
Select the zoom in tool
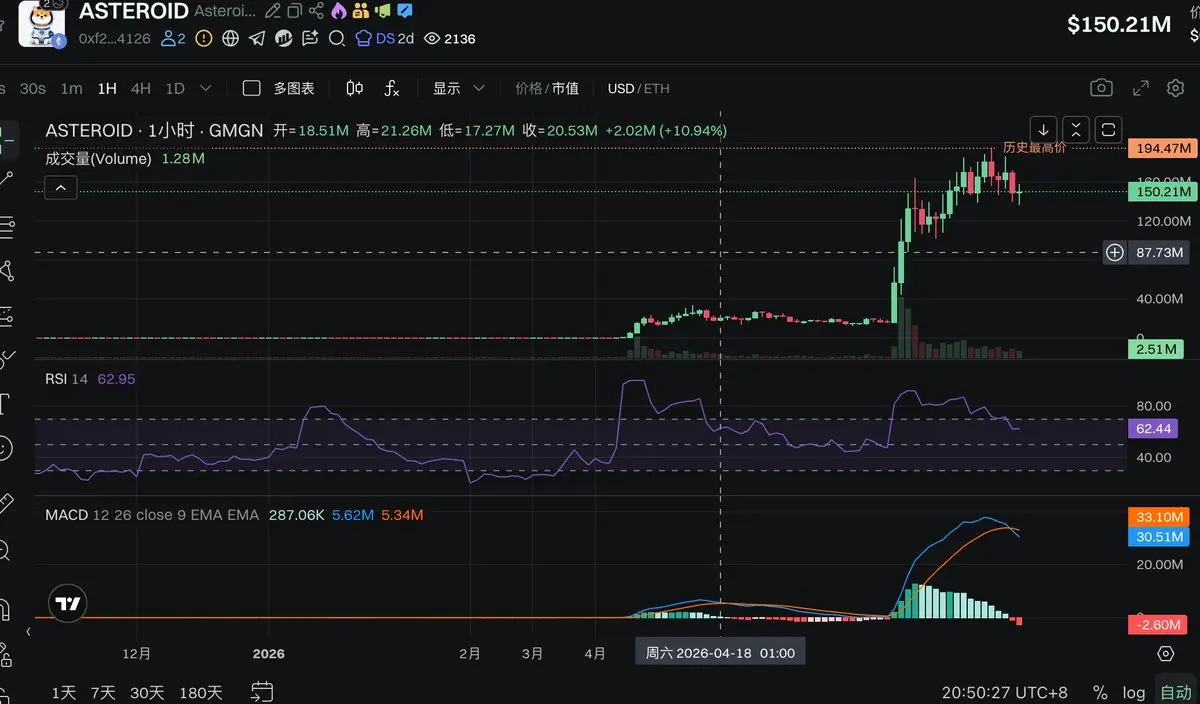coord(5,550)
